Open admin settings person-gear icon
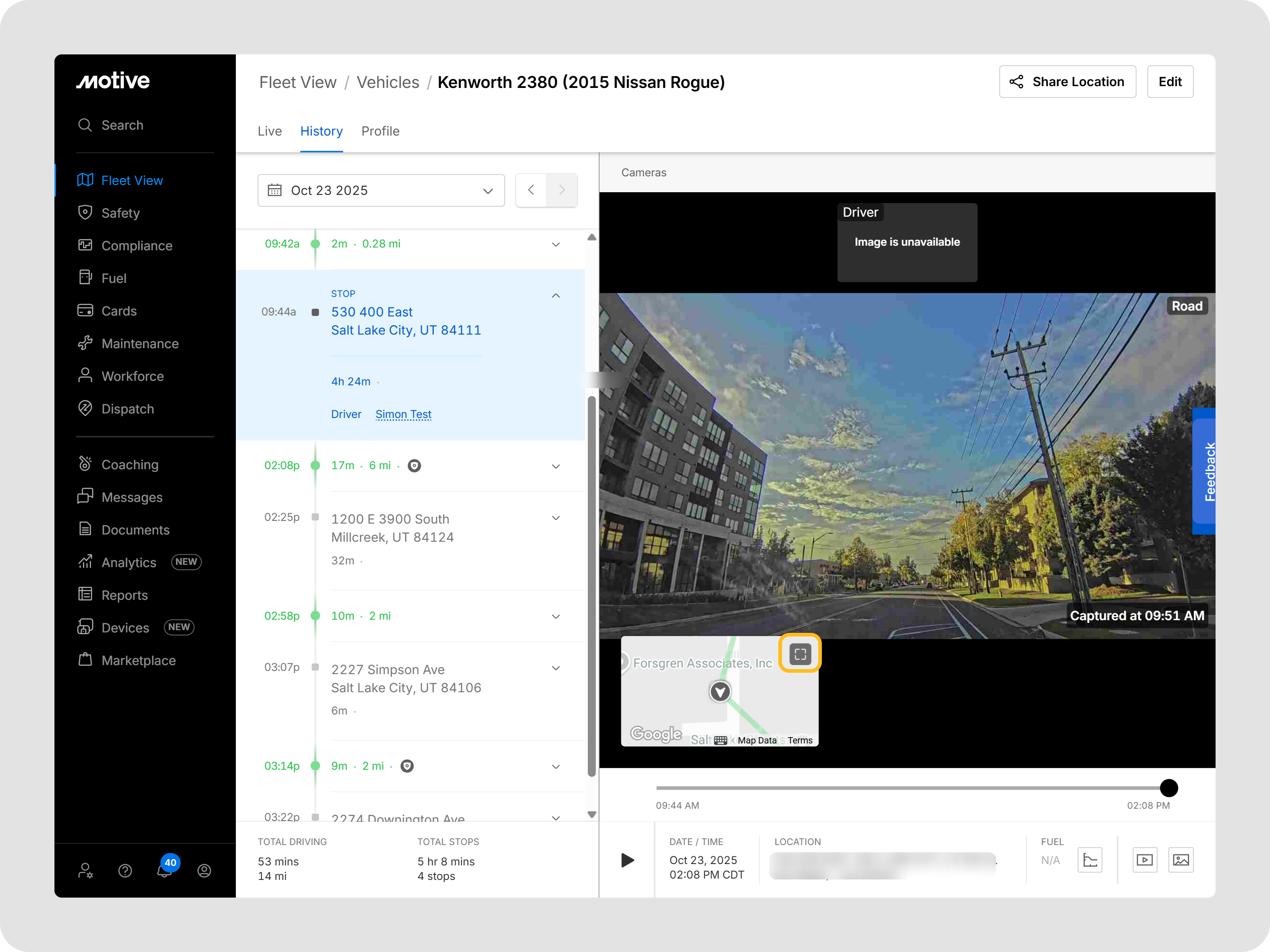 pos(86,870)
